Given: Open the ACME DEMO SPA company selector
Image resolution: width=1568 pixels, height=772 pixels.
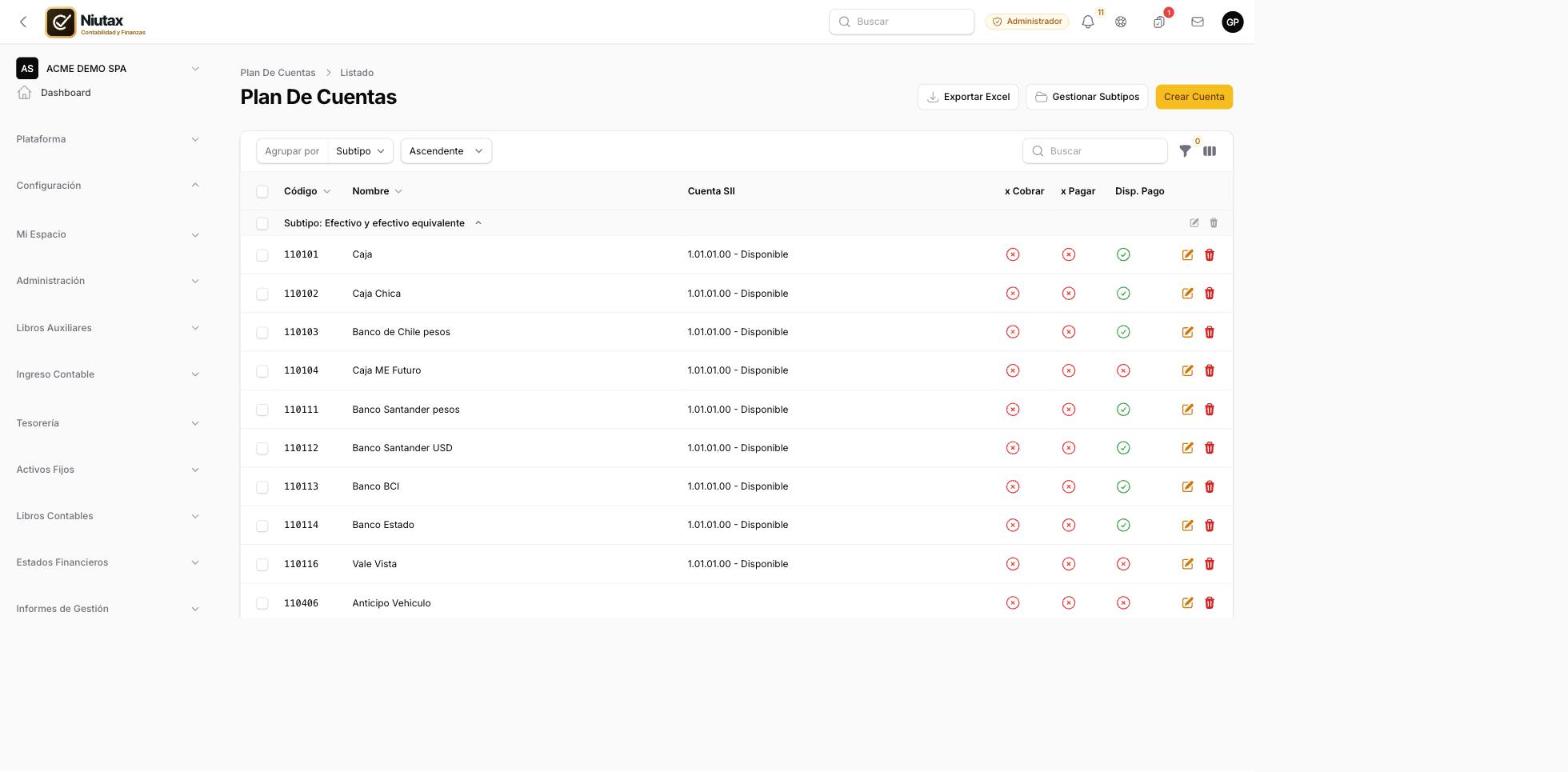Looking at the screenshot, I should 107,68.
